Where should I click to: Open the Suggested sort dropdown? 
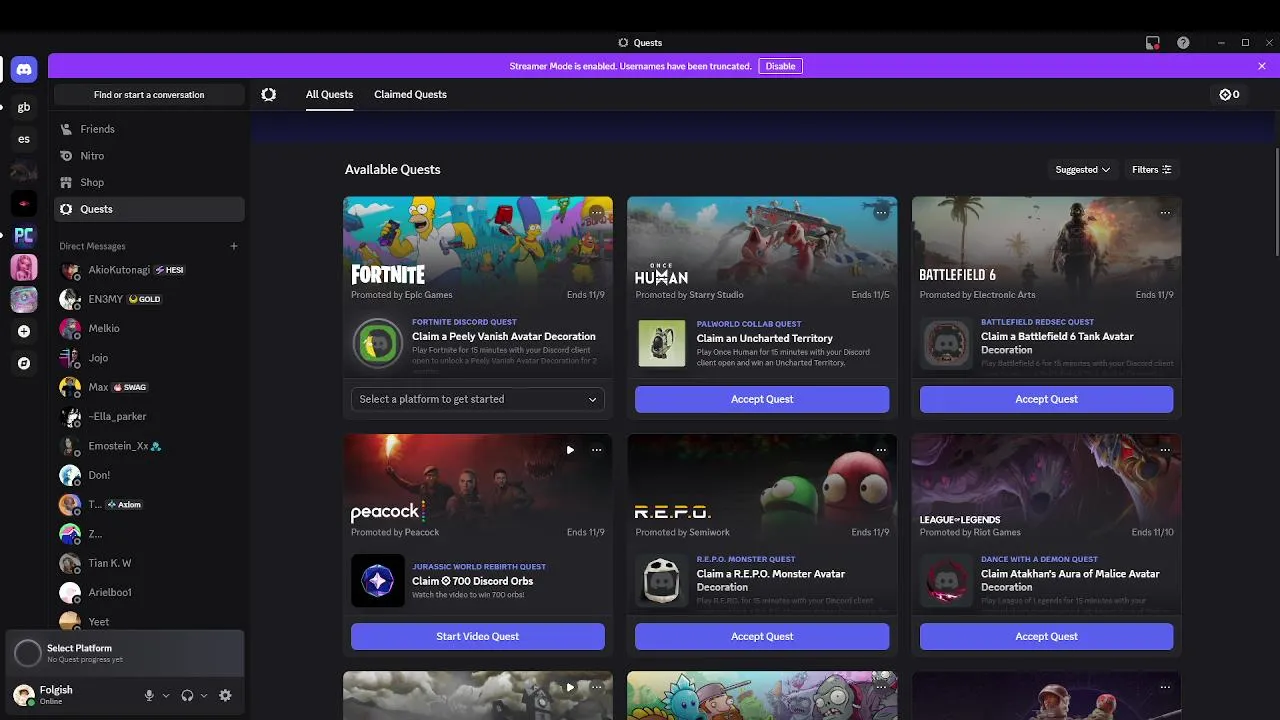(1082, 170)
